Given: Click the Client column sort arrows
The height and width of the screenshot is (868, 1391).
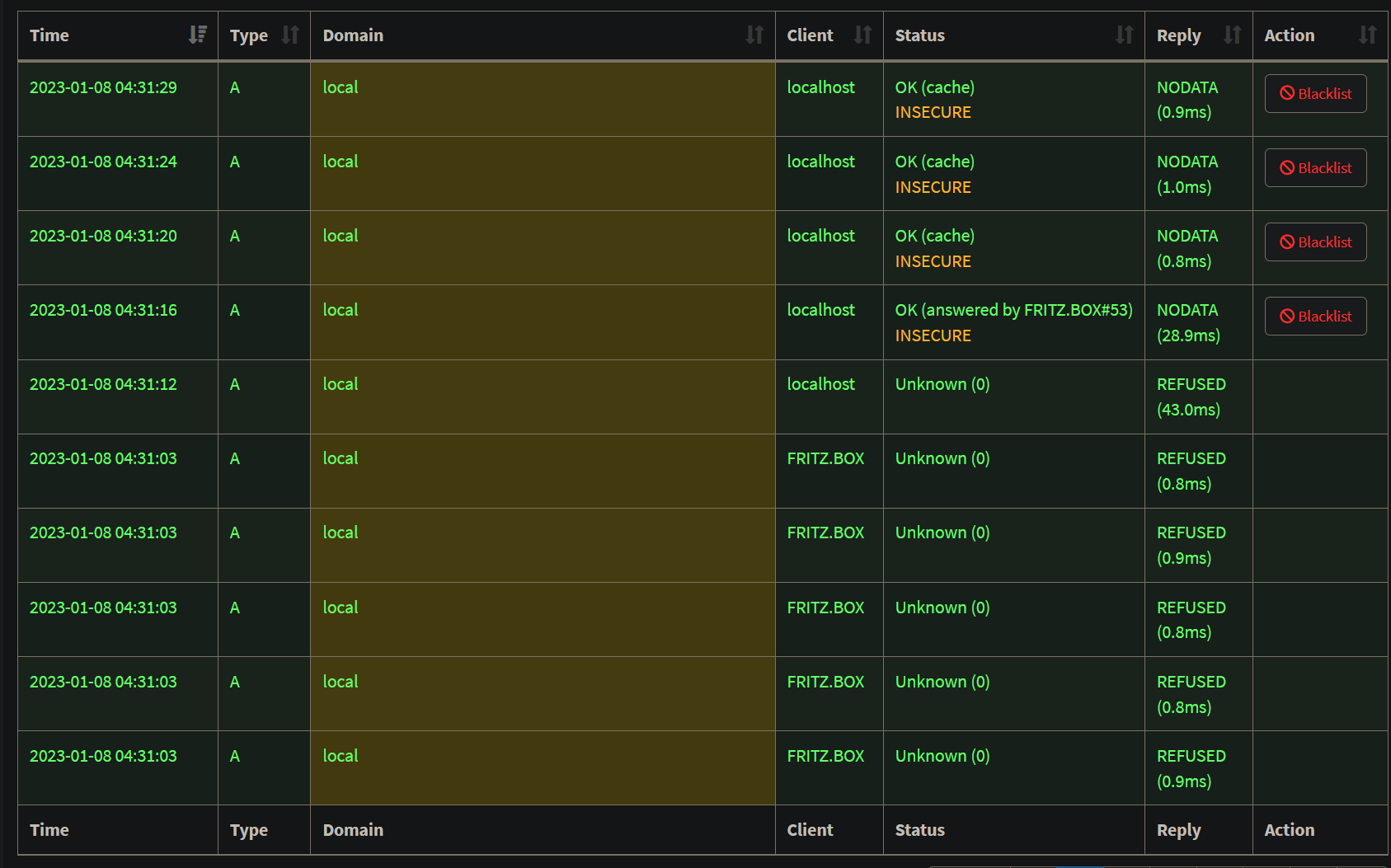Looking at the screenshot, I should (x=862, y=35).
